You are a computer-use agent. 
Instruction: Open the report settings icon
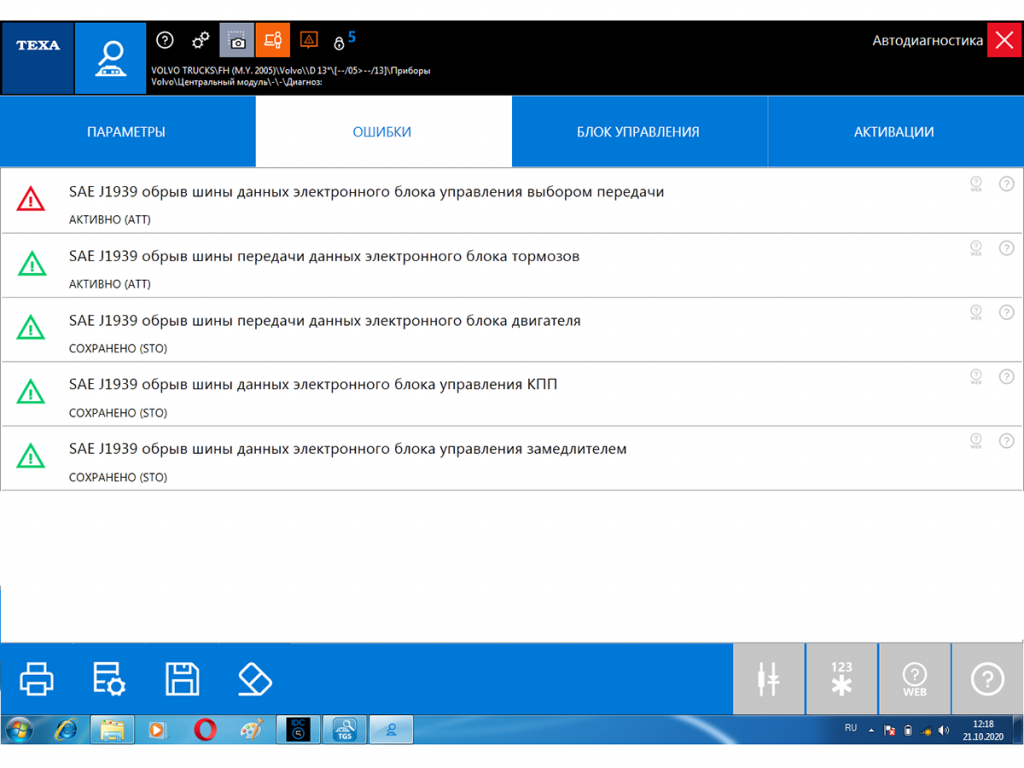click(109, 679)
